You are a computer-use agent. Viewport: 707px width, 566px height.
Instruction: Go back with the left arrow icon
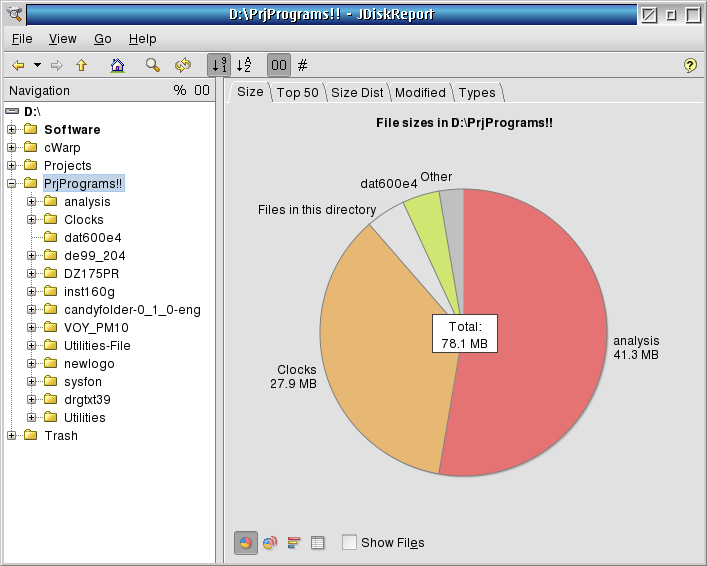coord(18,66)
